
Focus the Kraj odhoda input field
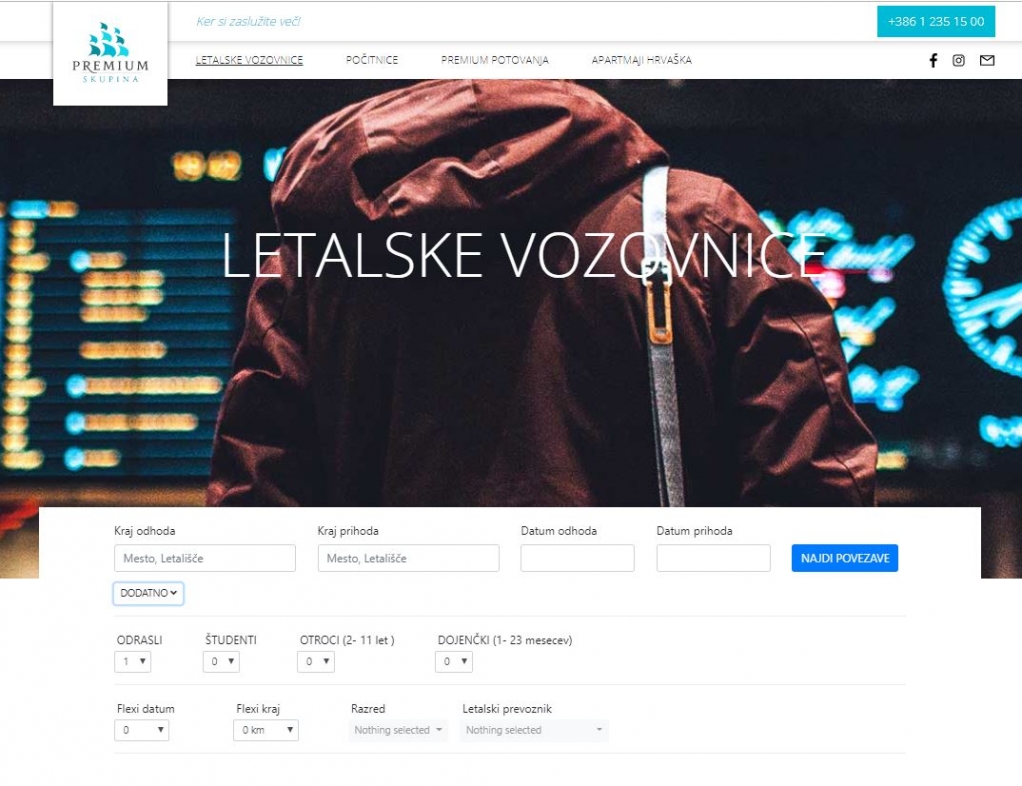coord(205,559)
